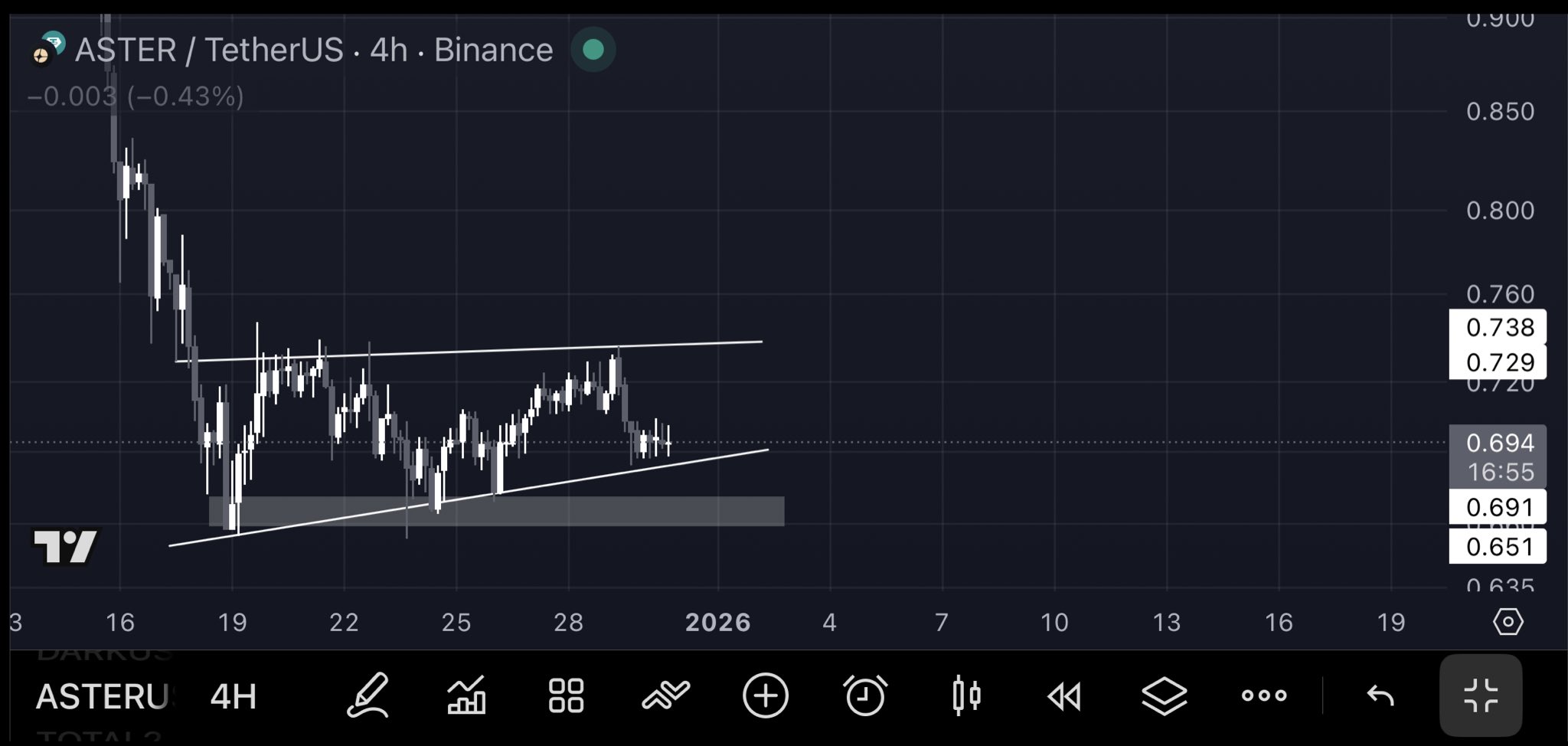This screenshot has width=1568, height=746.
Task: Open the layout grid icon
Action: [x=566, y=695]
